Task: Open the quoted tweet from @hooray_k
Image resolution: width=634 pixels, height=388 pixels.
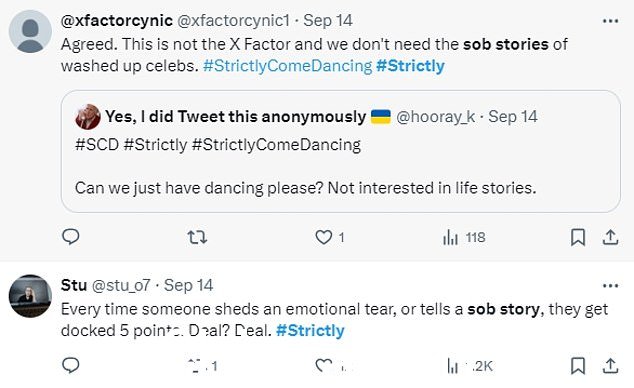Action: [340, 152]
